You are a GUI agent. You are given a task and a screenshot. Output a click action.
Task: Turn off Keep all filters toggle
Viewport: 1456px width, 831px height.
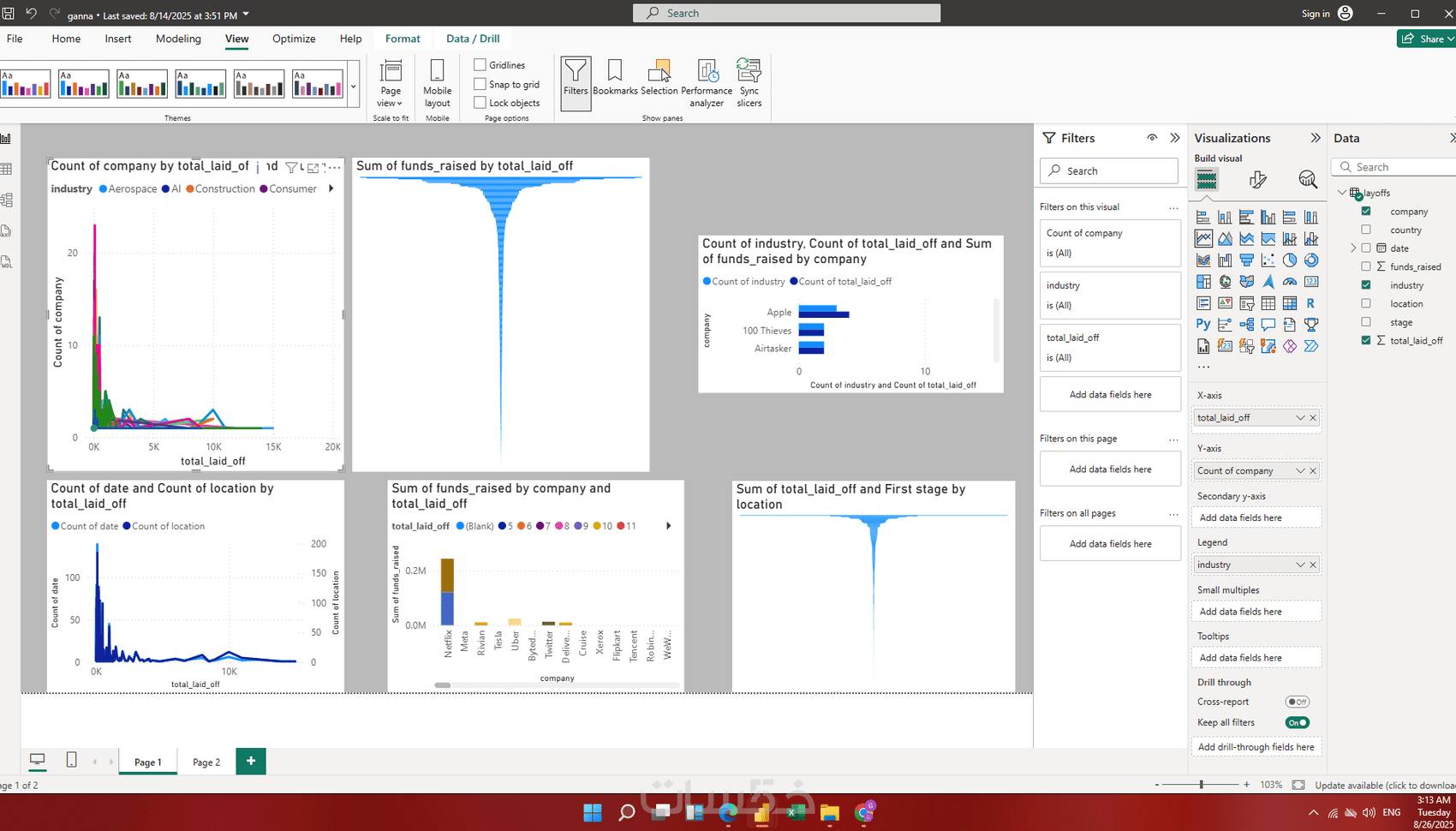pos(1298,722)
